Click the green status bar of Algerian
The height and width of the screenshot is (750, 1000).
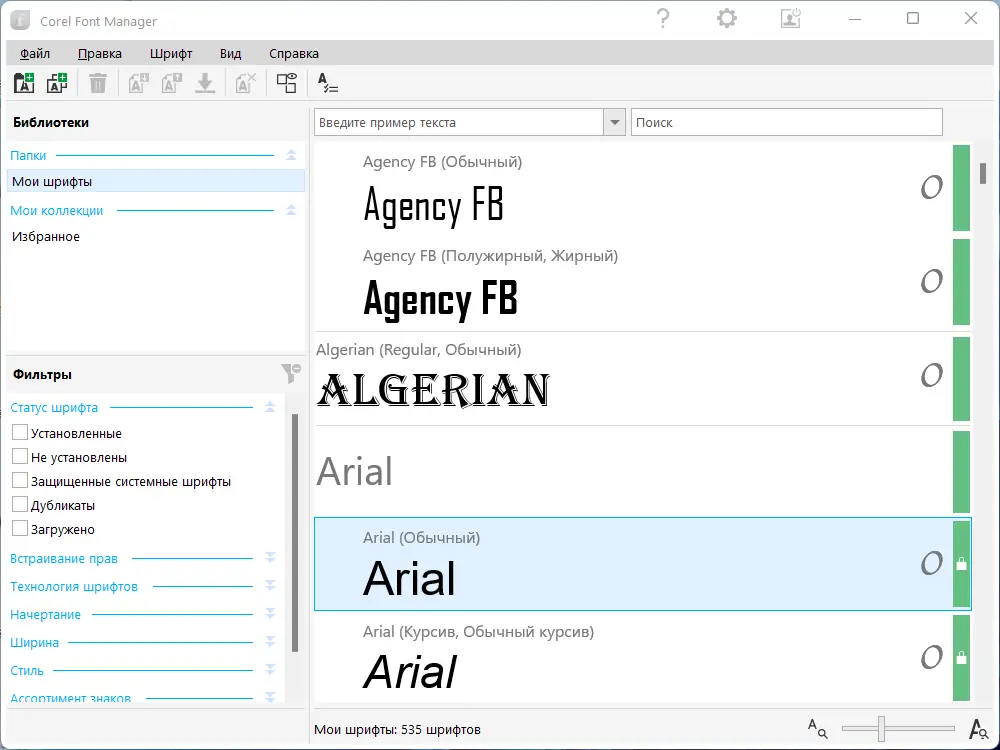coord(961,379)
